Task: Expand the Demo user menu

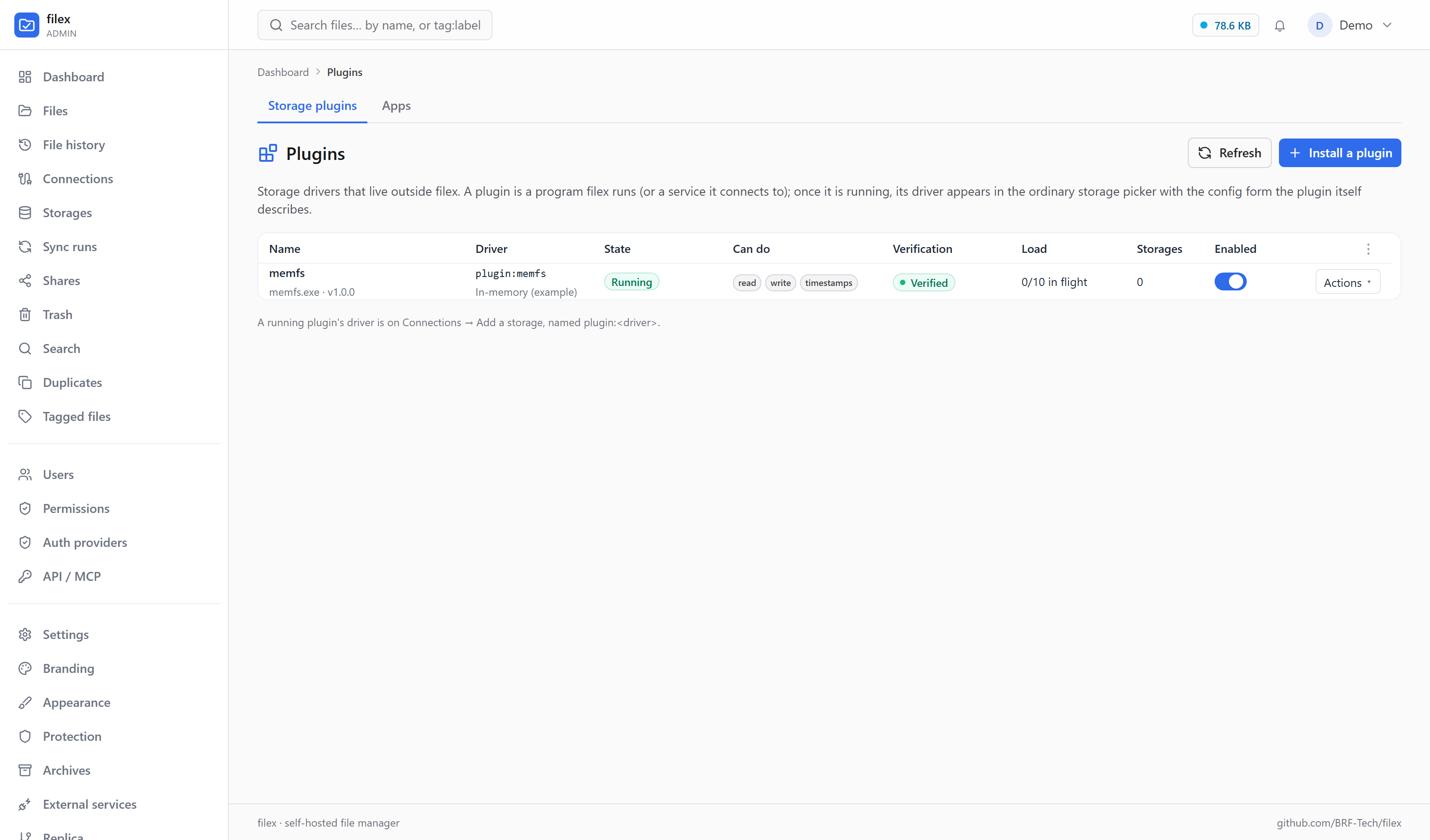Action: point(1350,25)
